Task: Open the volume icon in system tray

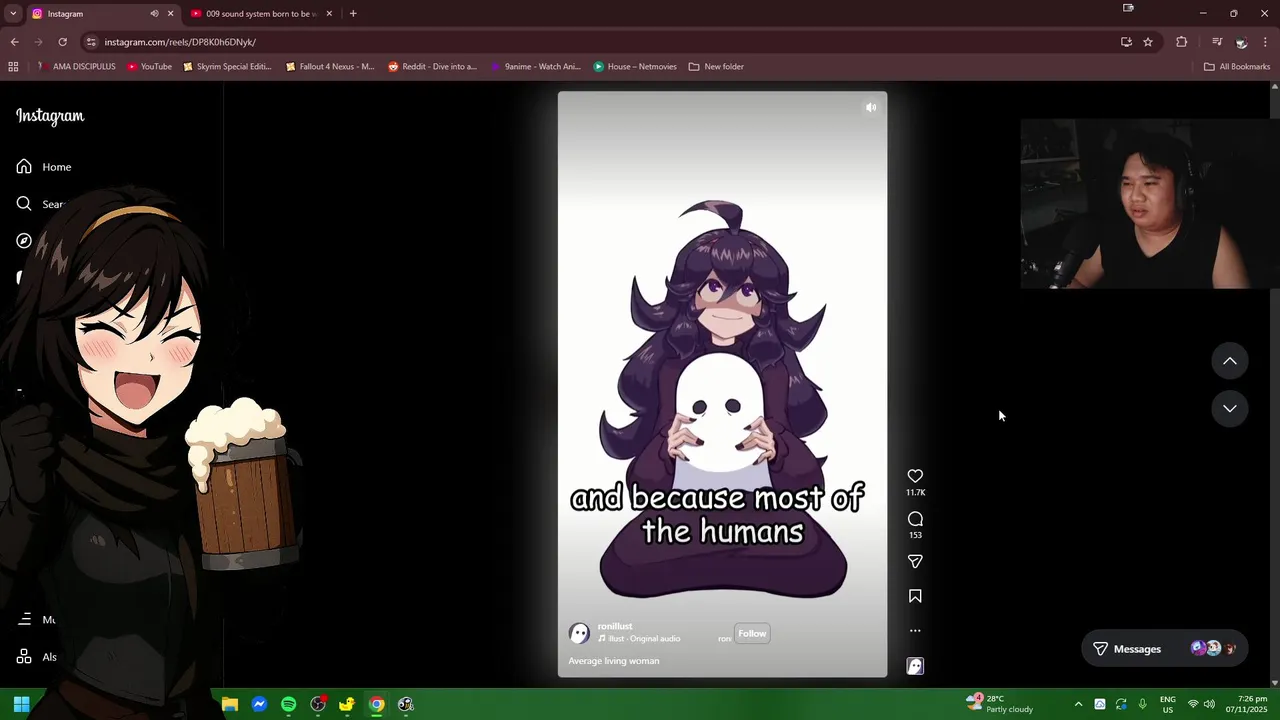Action: pos(1209,704)
